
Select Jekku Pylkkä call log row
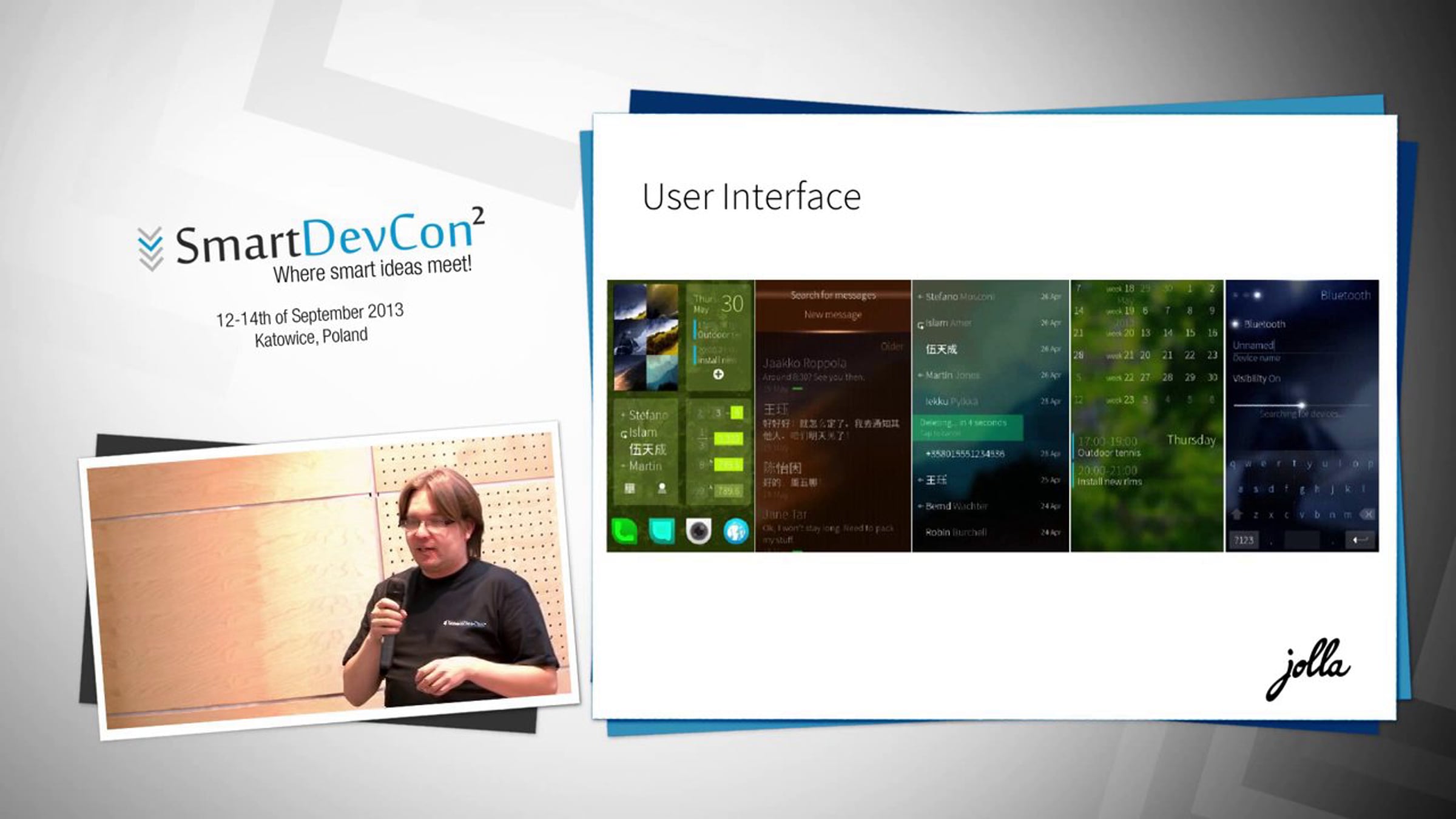[990, 401]
